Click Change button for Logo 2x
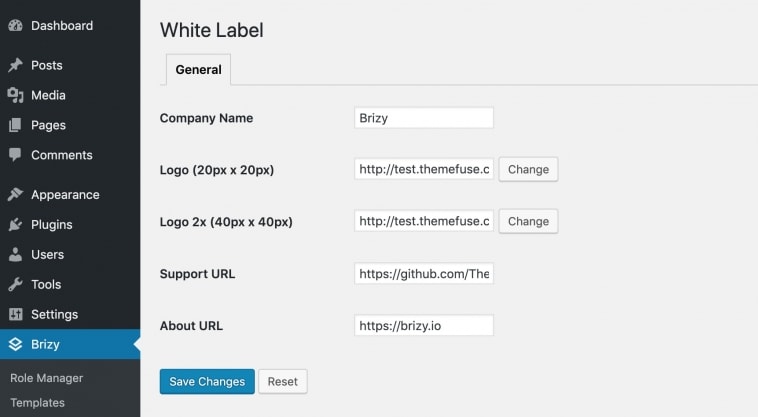This screenshot has width=758, height=417. pos(528,221)
